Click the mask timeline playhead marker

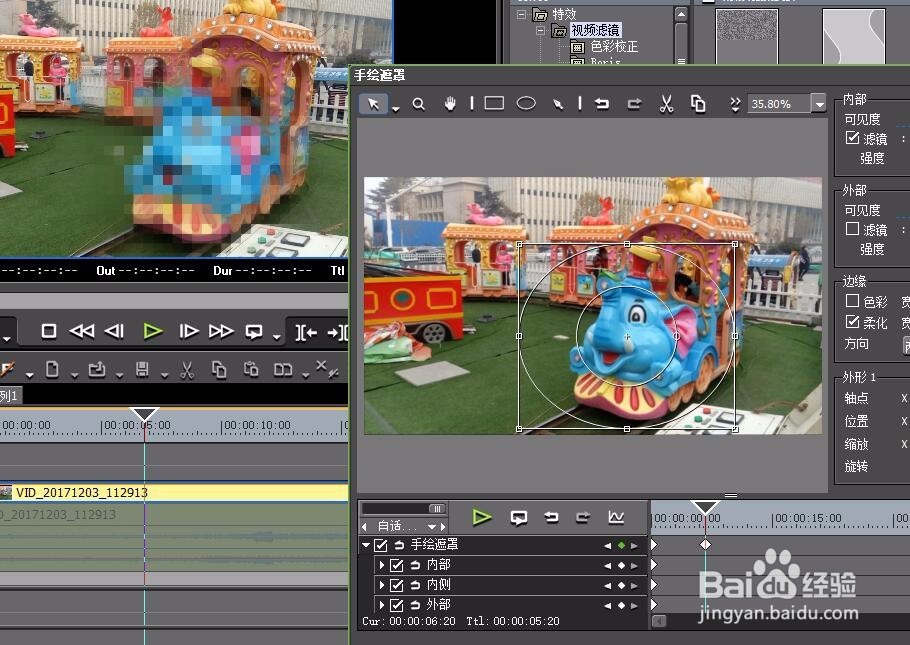pos(705,507)
